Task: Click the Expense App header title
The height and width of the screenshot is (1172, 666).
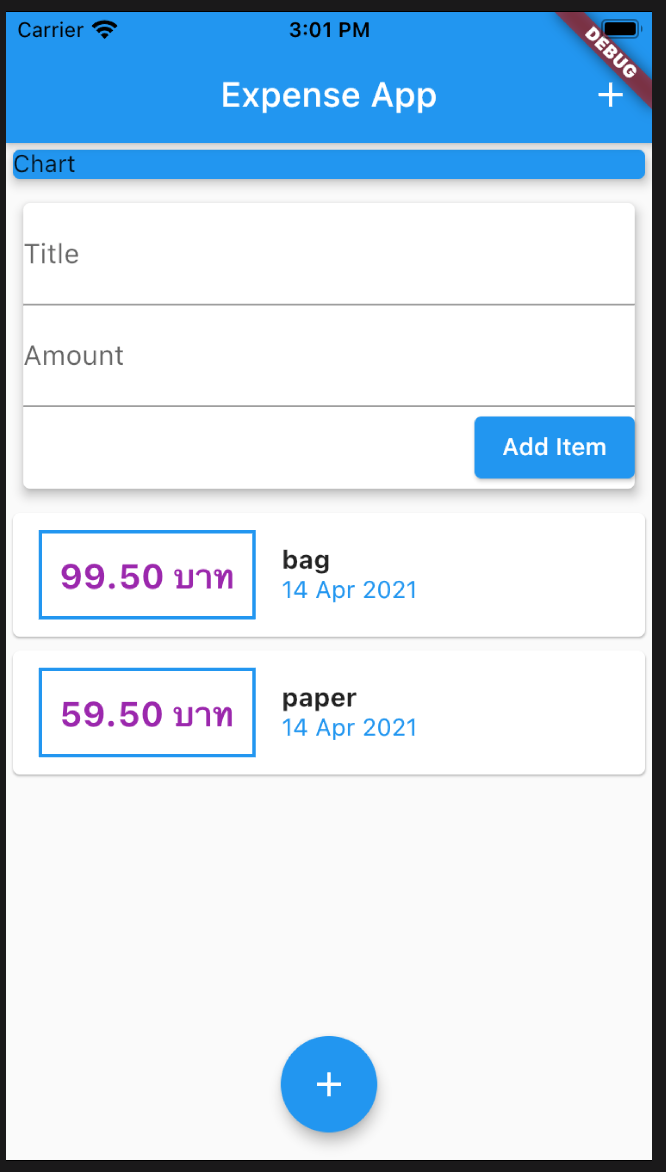Action: point(328,95)
